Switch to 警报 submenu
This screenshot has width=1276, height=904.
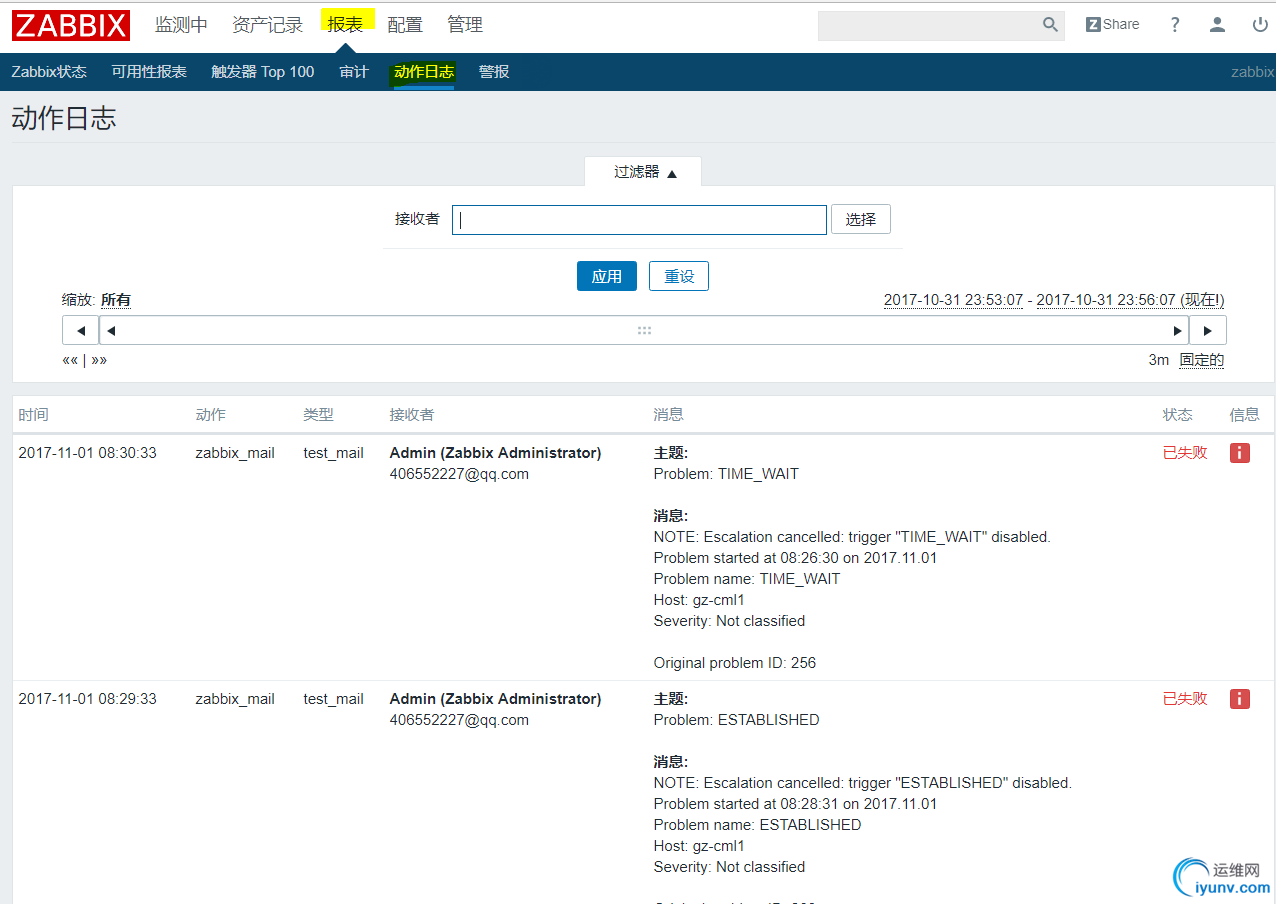[x=494, y=72]
